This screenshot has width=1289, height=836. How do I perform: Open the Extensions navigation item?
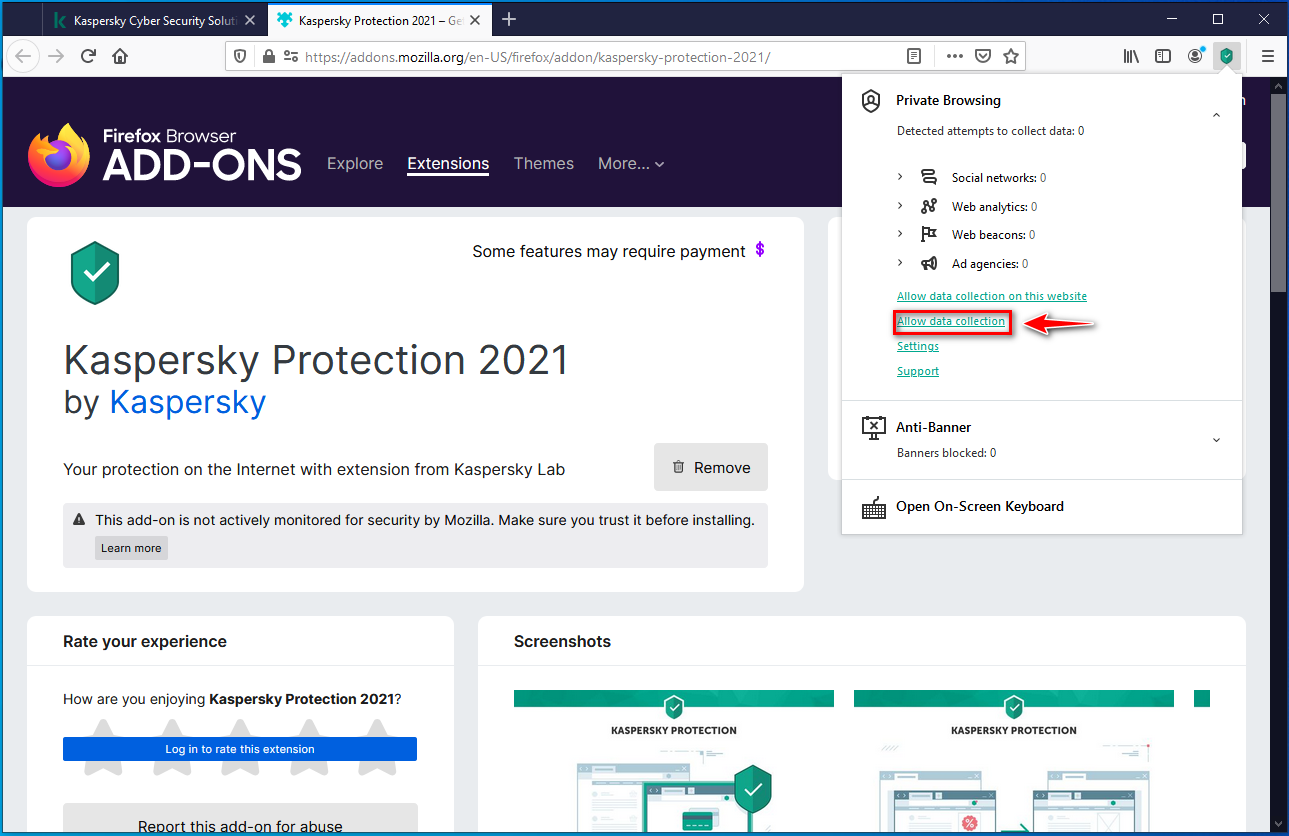pos(448,164)
